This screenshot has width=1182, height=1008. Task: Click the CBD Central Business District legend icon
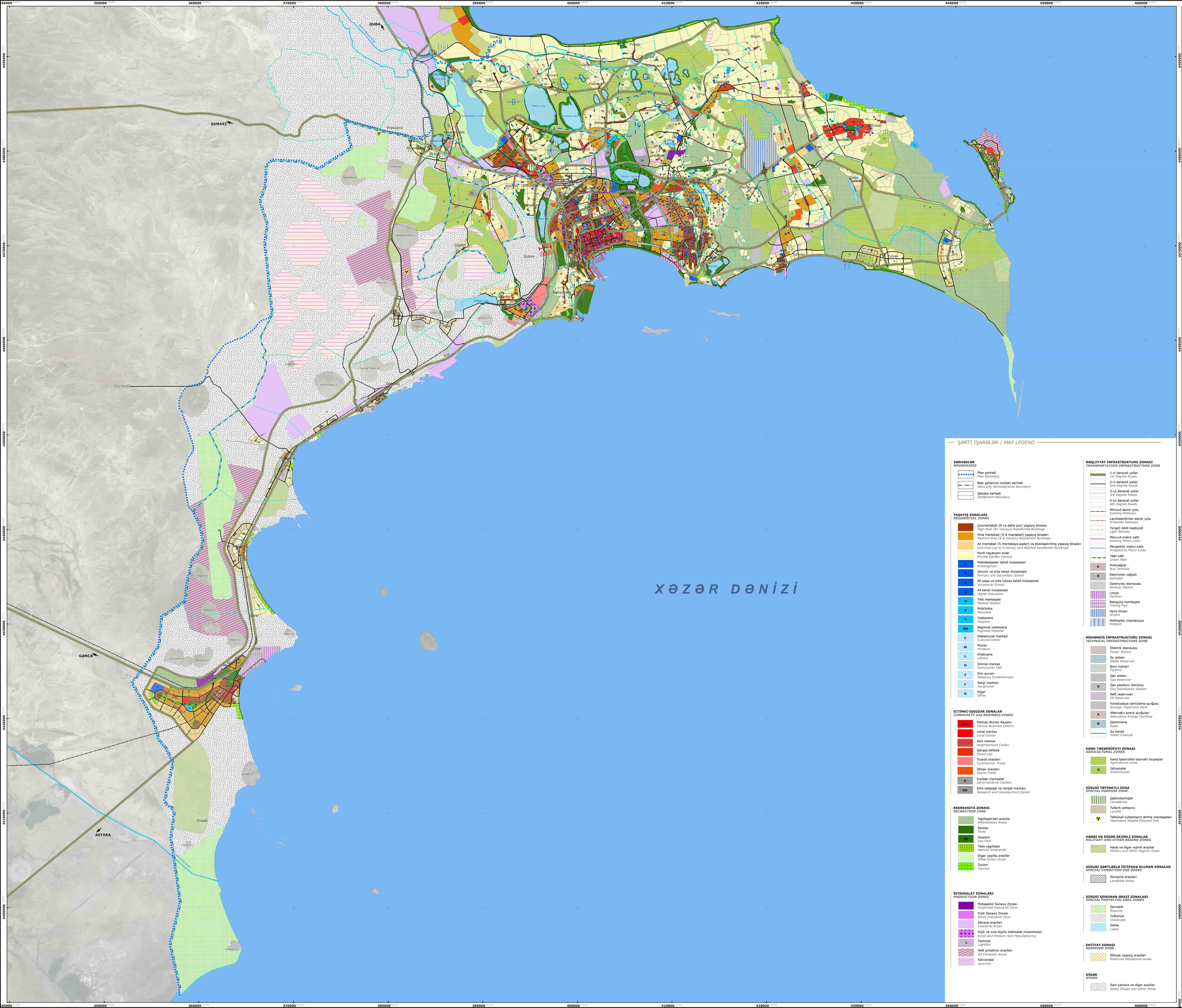point(965,724)
